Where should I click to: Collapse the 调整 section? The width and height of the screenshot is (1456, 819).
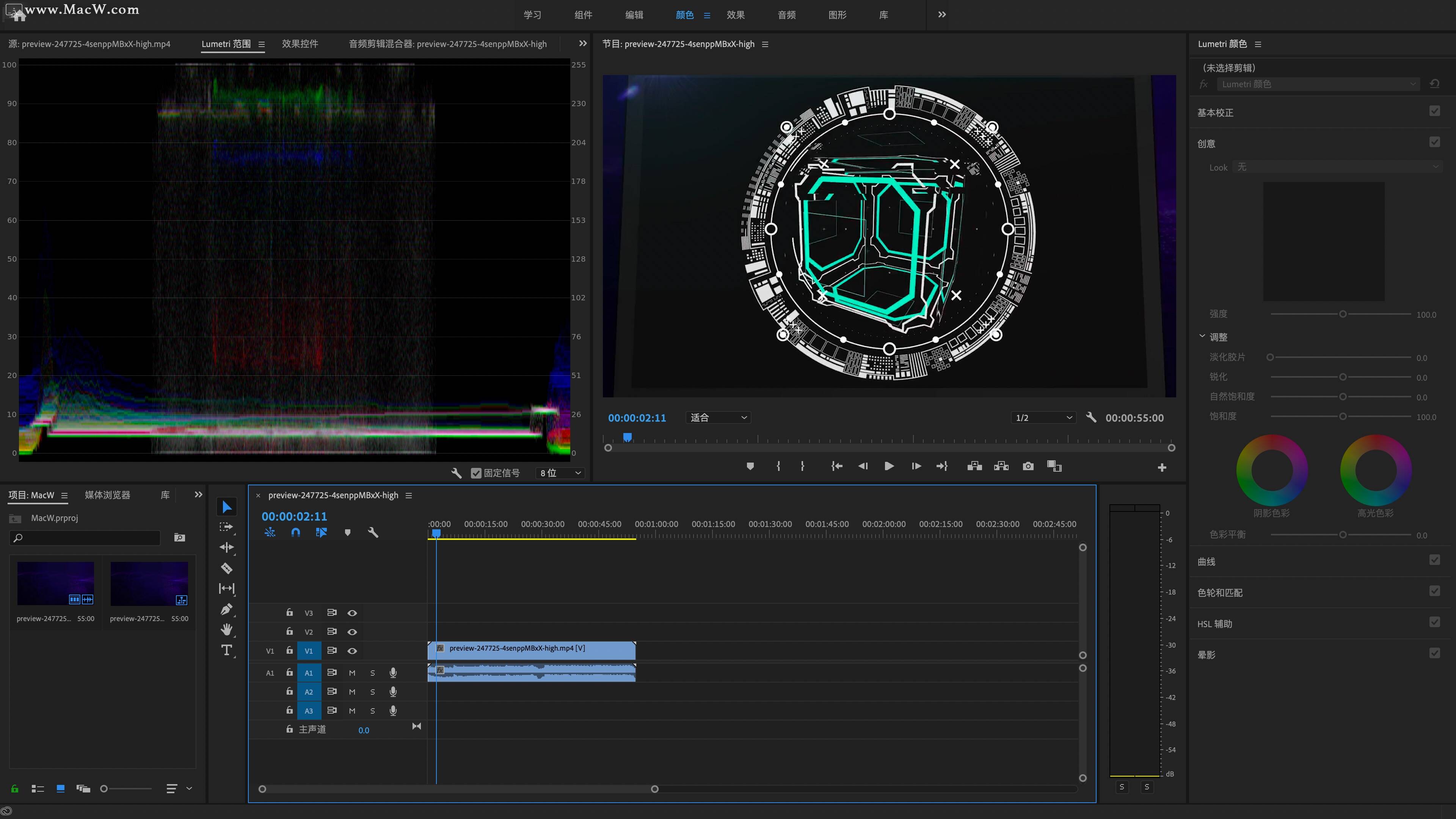point(1202,336)
